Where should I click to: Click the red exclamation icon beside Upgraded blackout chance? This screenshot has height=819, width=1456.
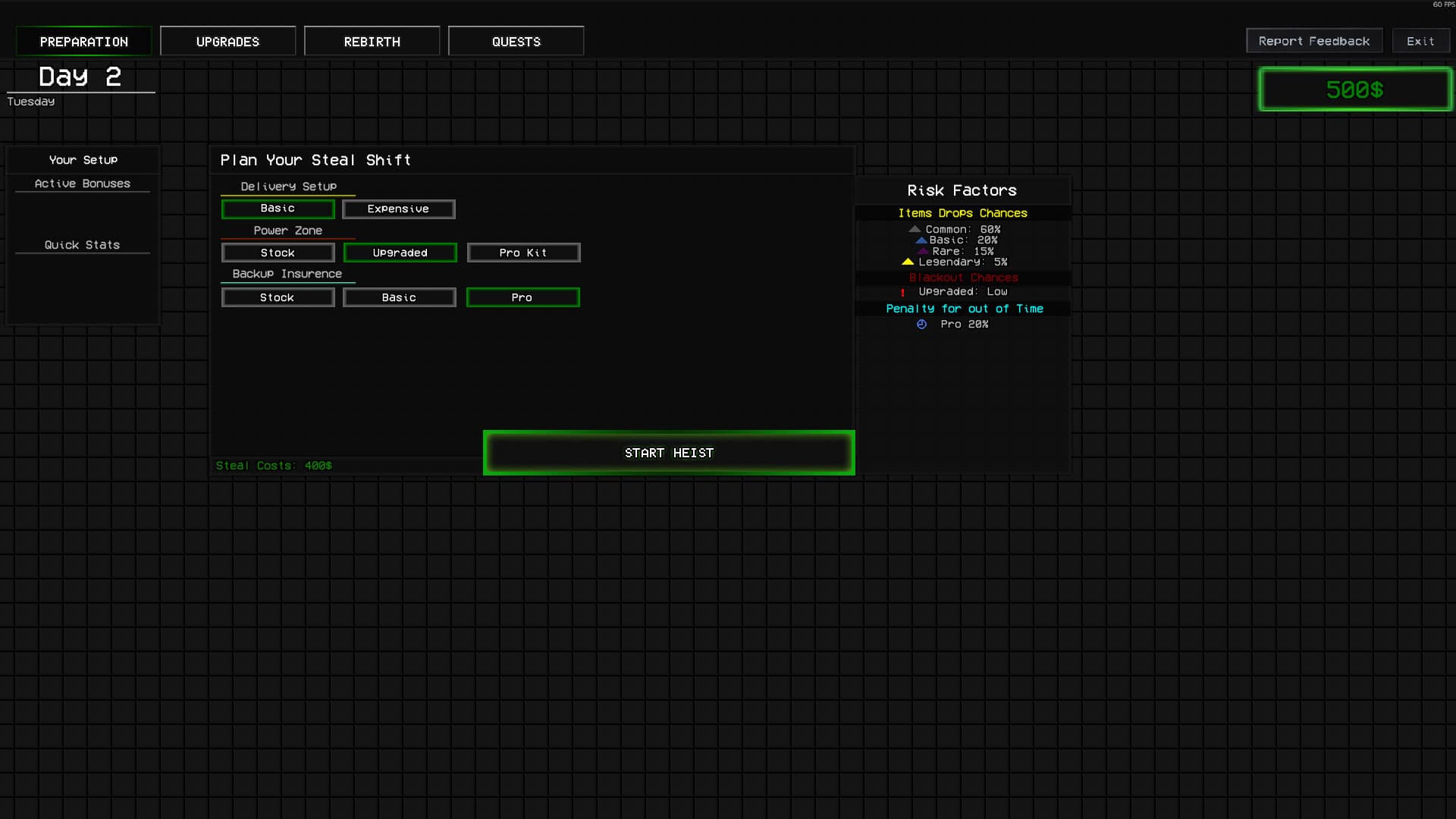pyautogui.click(x=902, y=292)
